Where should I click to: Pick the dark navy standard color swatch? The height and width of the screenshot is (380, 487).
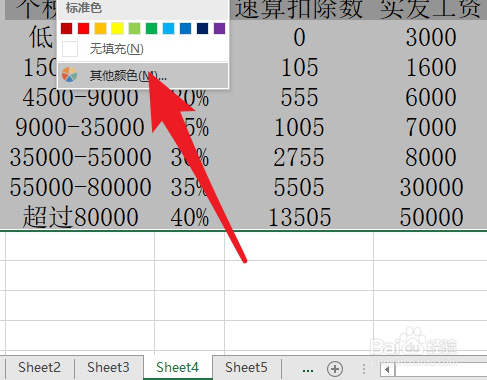point(202,29)
